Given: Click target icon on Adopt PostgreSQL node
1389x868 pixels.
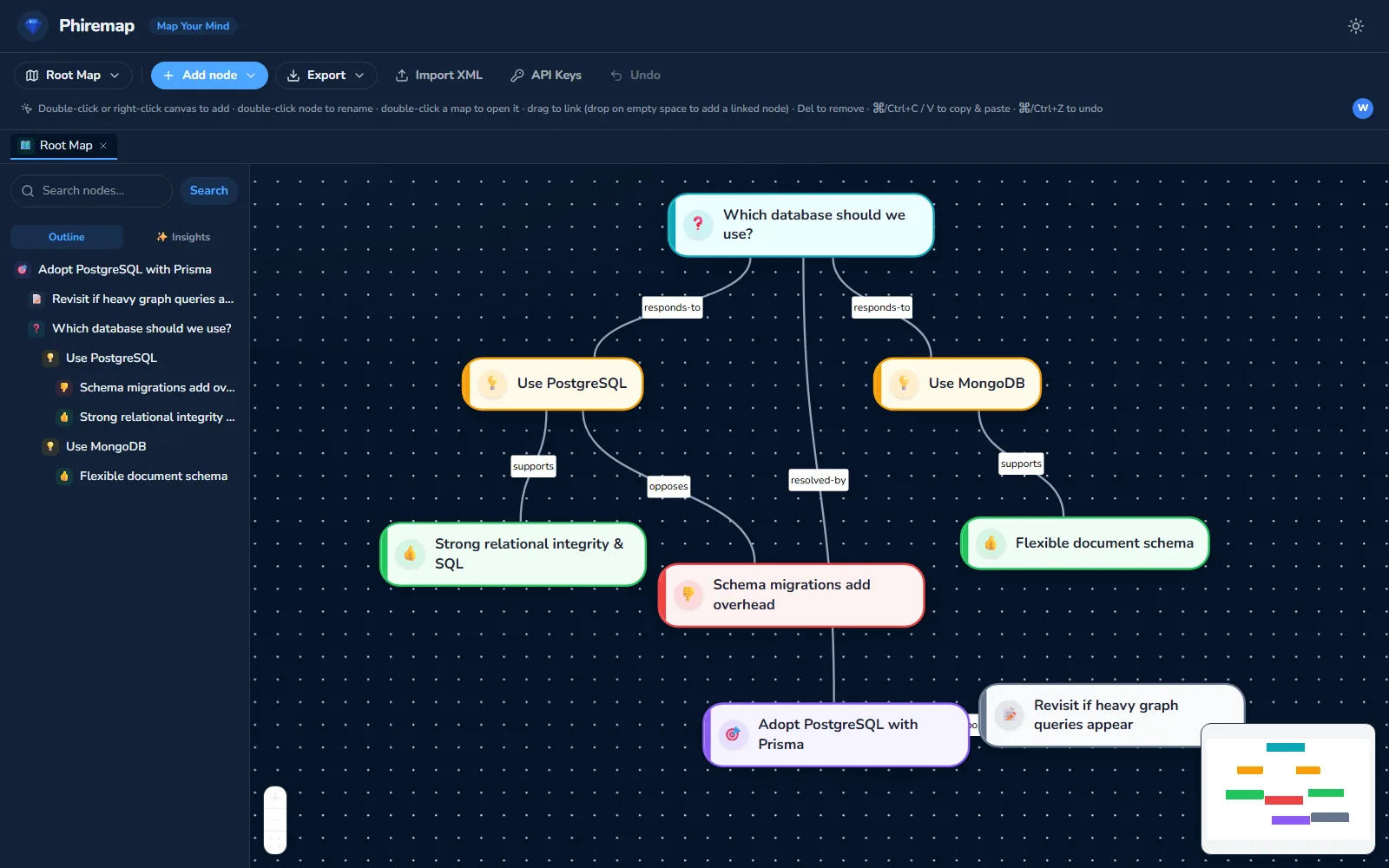Looking at the screenshot, I should tap(733, 734).
